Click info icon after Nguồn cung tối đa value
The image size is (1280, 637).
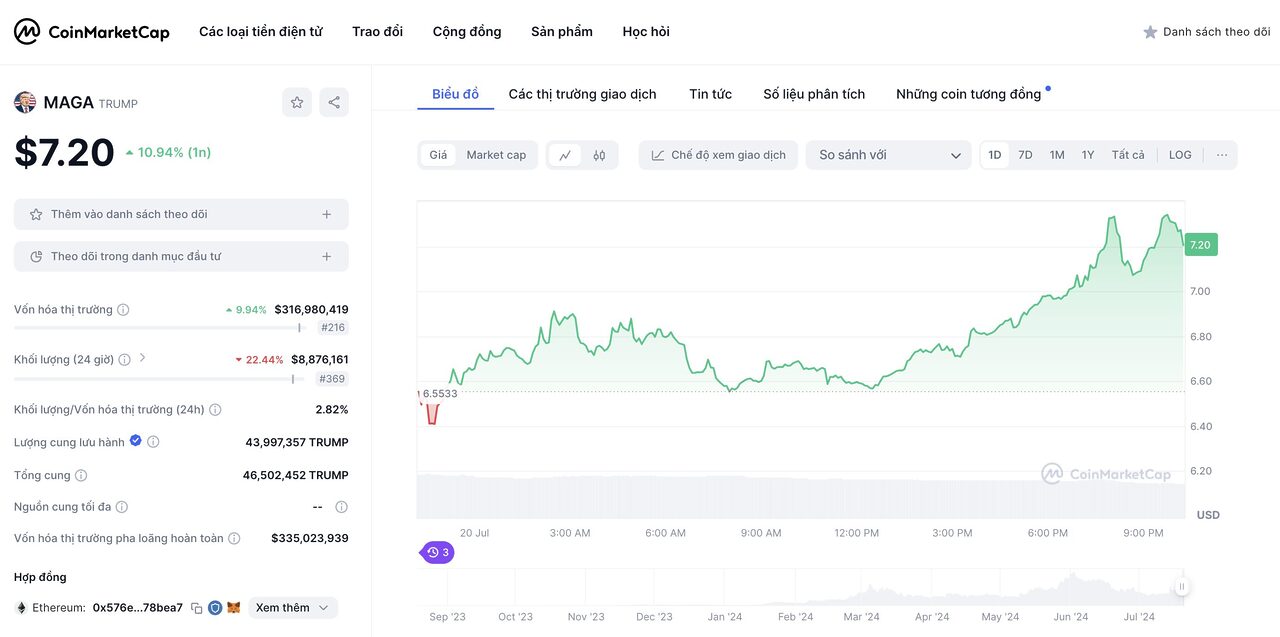[341, 507]
